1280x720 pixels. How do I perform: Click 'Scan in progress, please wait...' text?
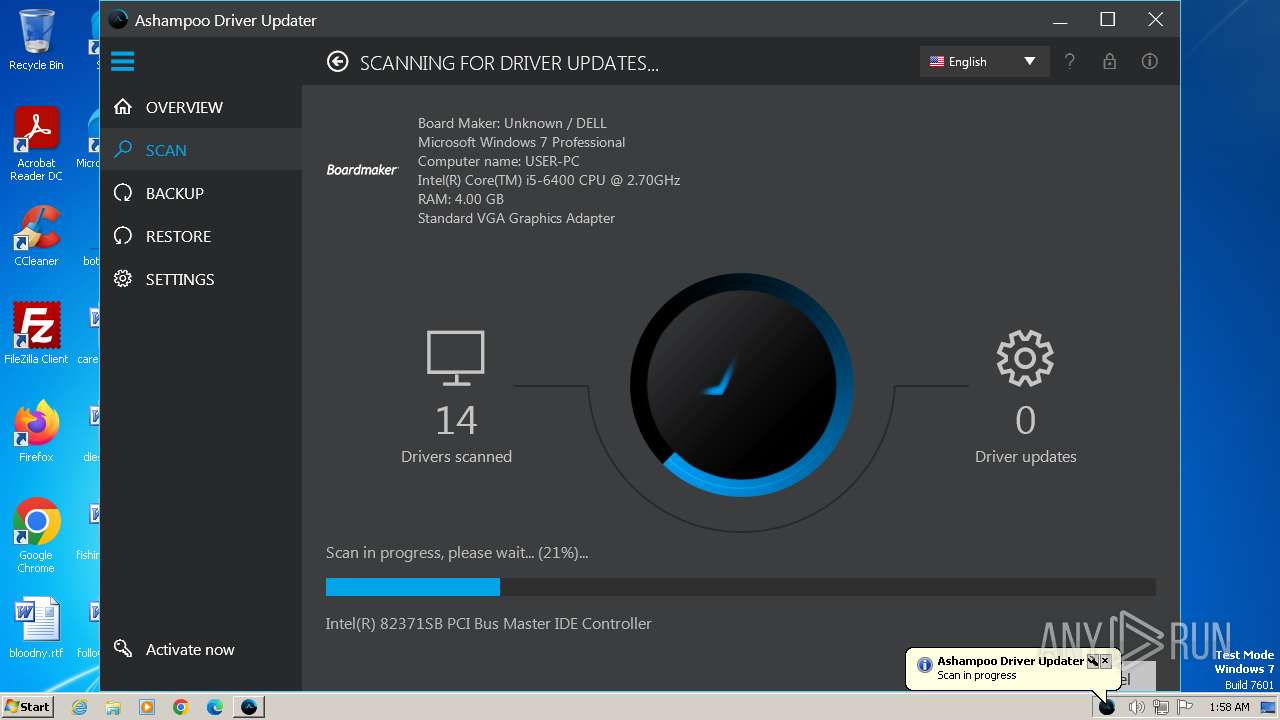(x=457, y=552)
